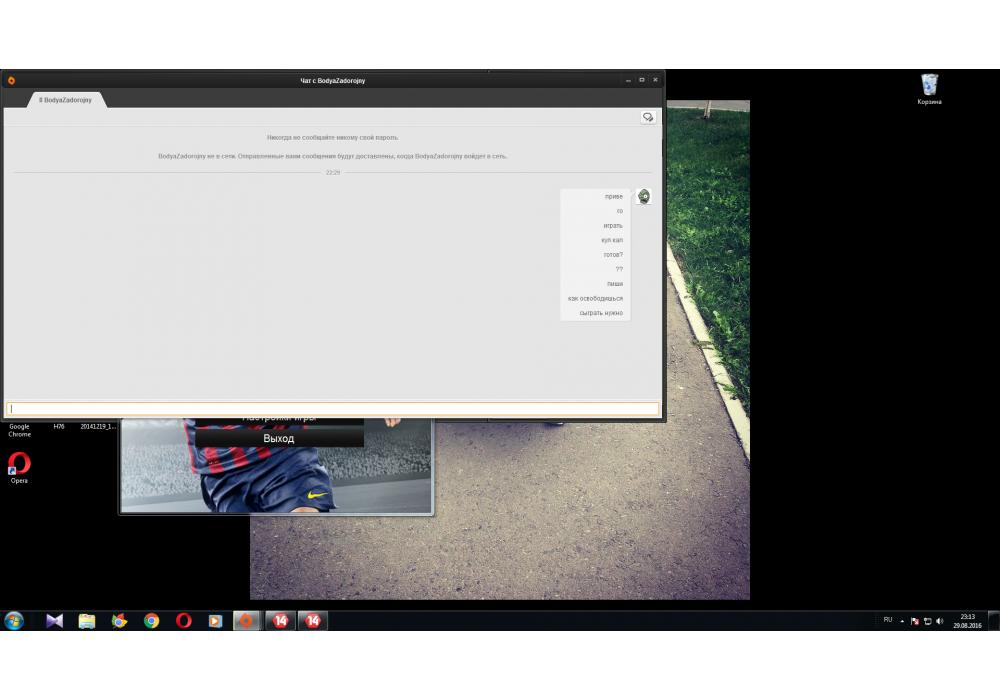Switch to the second FIFA 14 taskbar button
Screen dimensions: 1000x700
pos(312,620)
